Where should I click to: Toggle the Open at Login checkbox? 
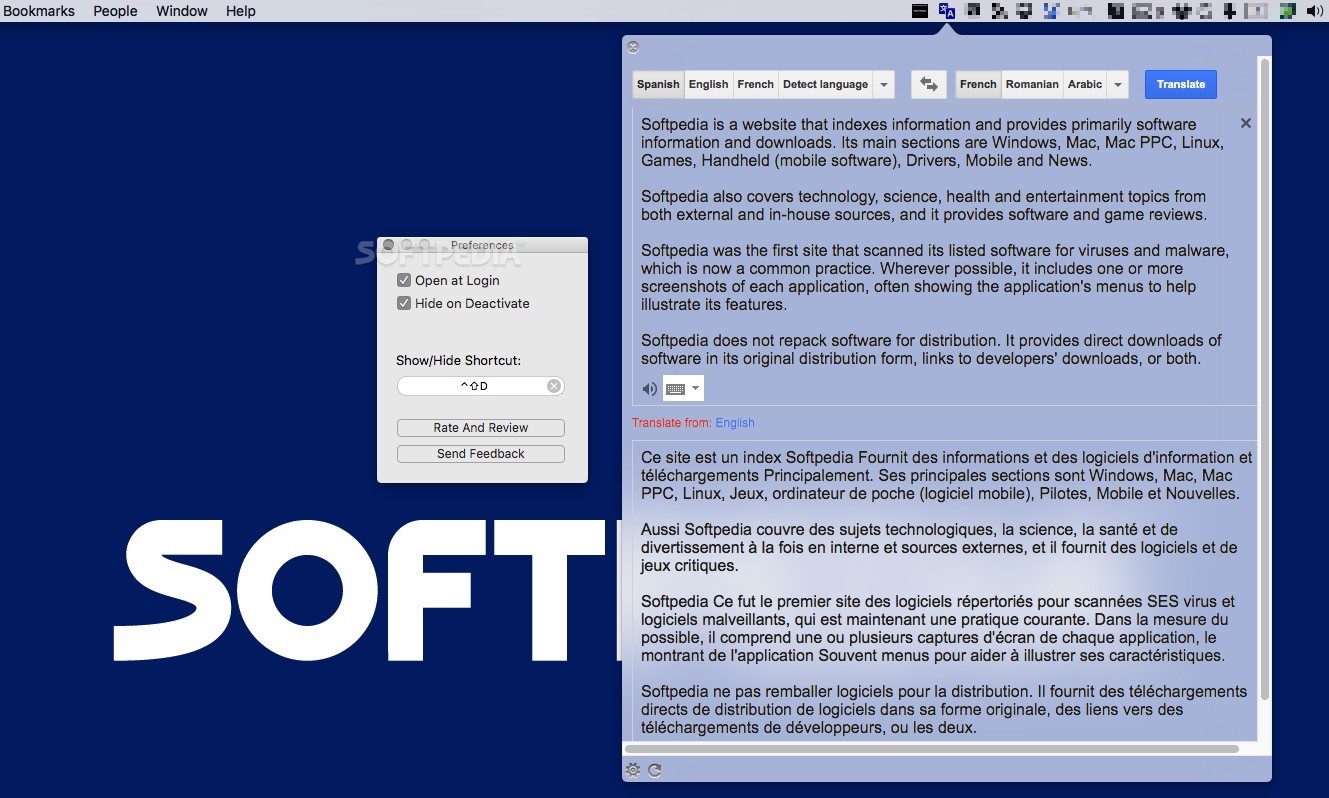(404, 280)
